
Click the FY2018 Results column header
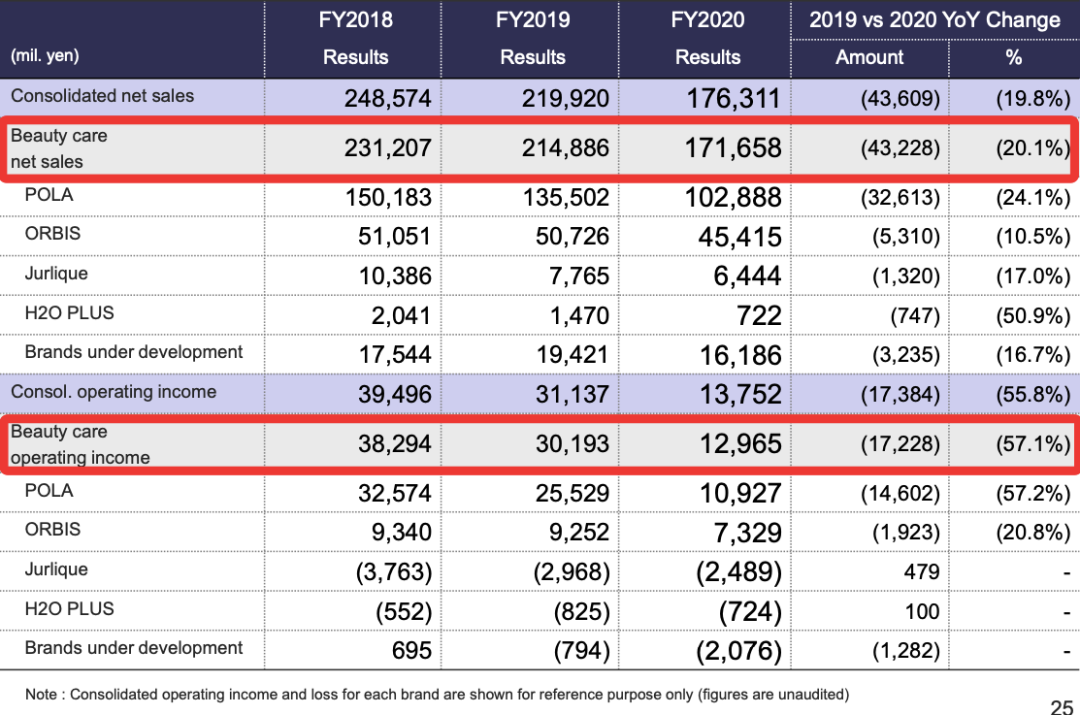[x=355, y=38]
